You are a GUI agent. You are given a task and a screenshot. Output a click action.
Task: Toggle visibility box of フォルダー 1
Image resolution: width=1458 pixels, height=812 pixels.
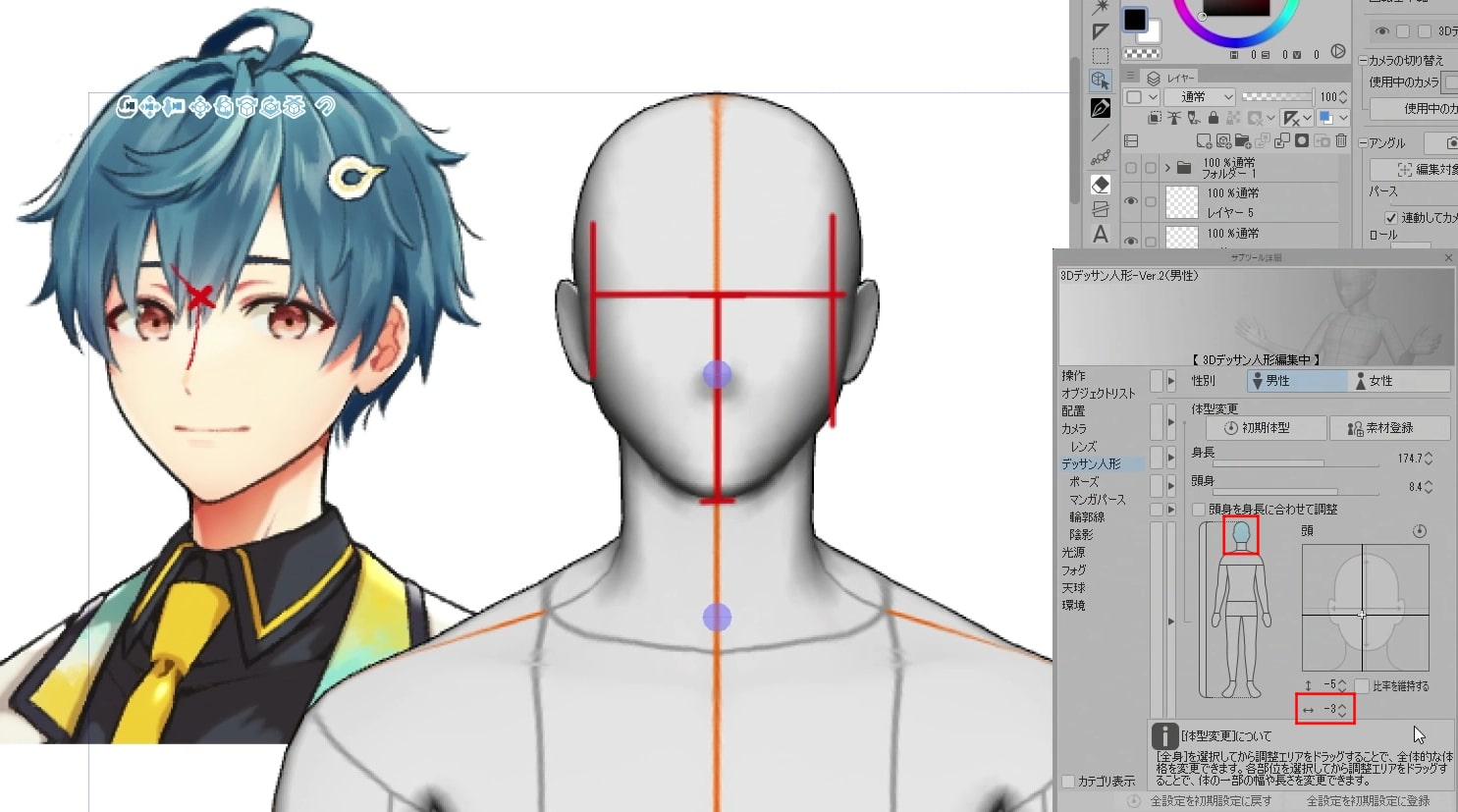point(1131,168)
